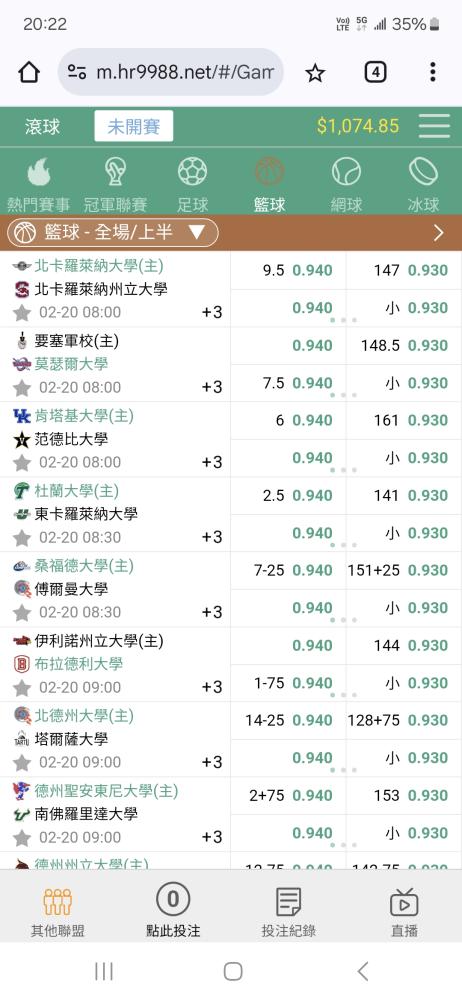462x1000 pixels.
Task: Open 直播 live broadcast icon
Action: (404, 902)
